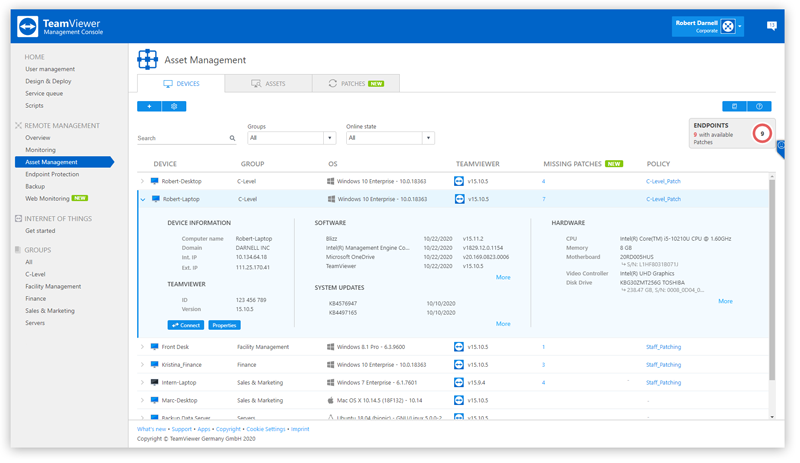Expand the Front Desk row

click(x=142, y=347)
